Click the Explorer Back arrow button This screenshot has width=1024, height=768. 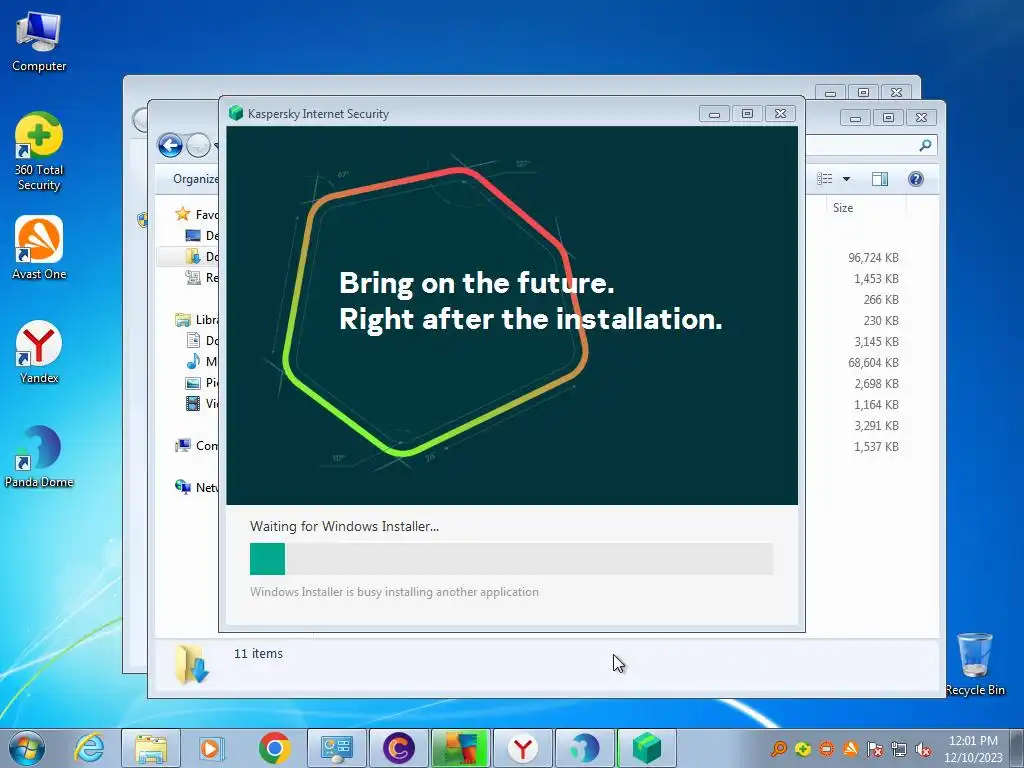point(170,145)
